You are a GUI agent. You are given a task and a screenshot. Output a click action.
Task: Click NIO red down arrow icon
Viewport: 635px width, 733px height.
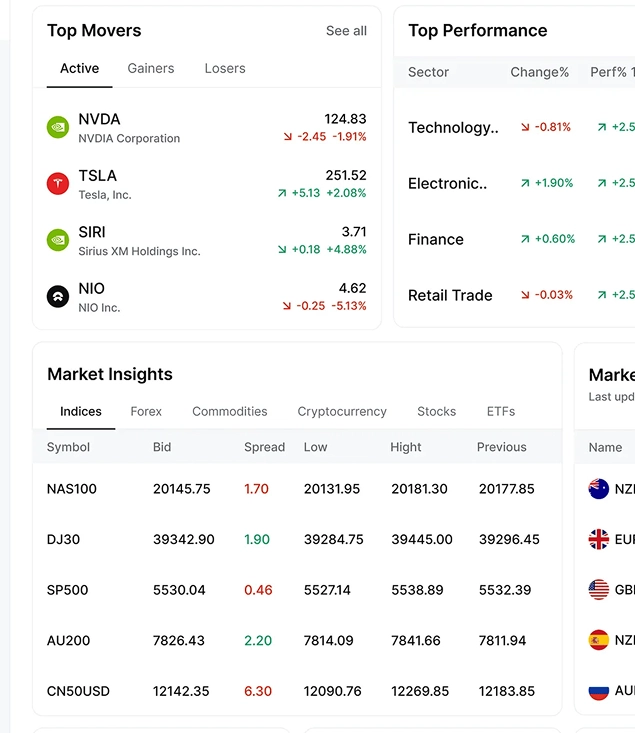tap(287, 306)
